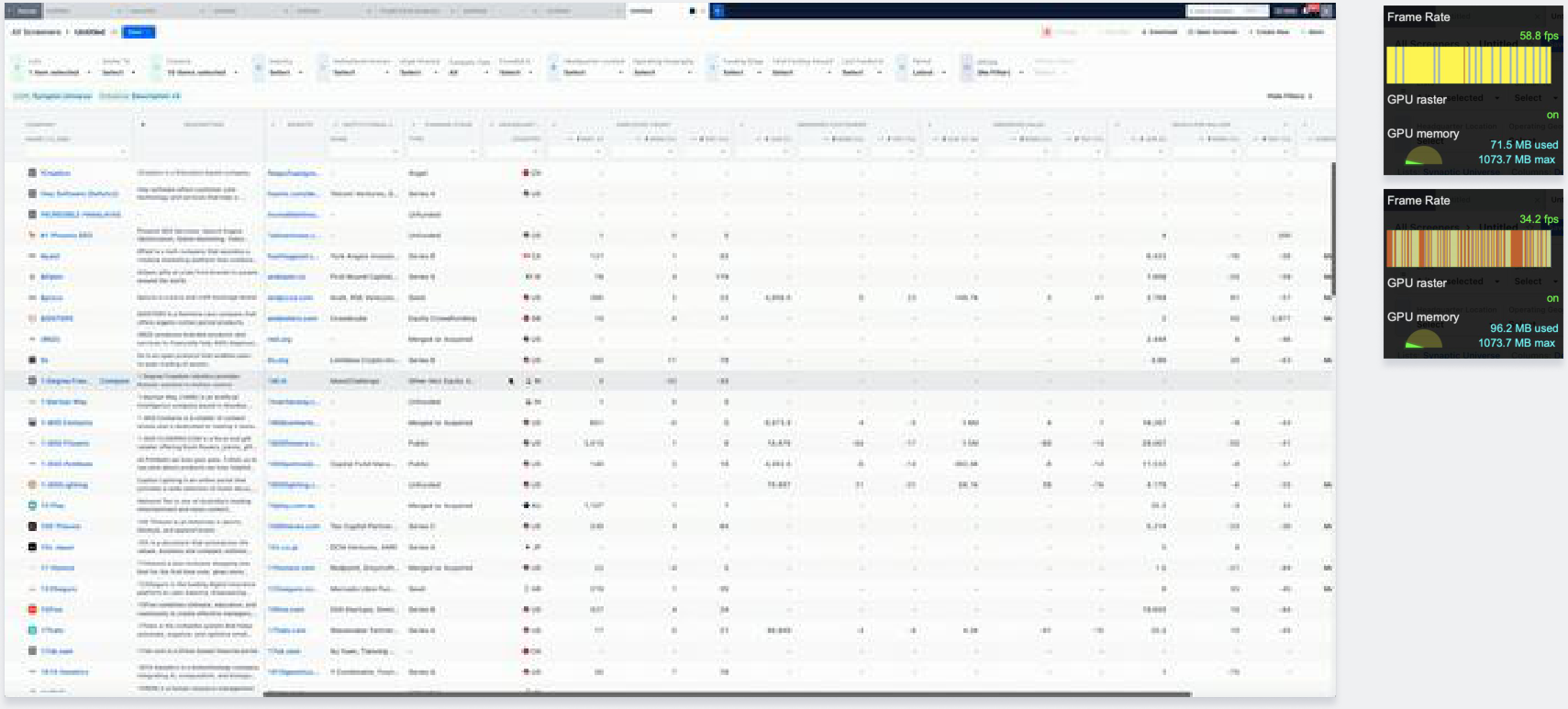1568x709 pixels.
Task: Click the horizontal scrollbar under the table
Action: coord(727,694)
